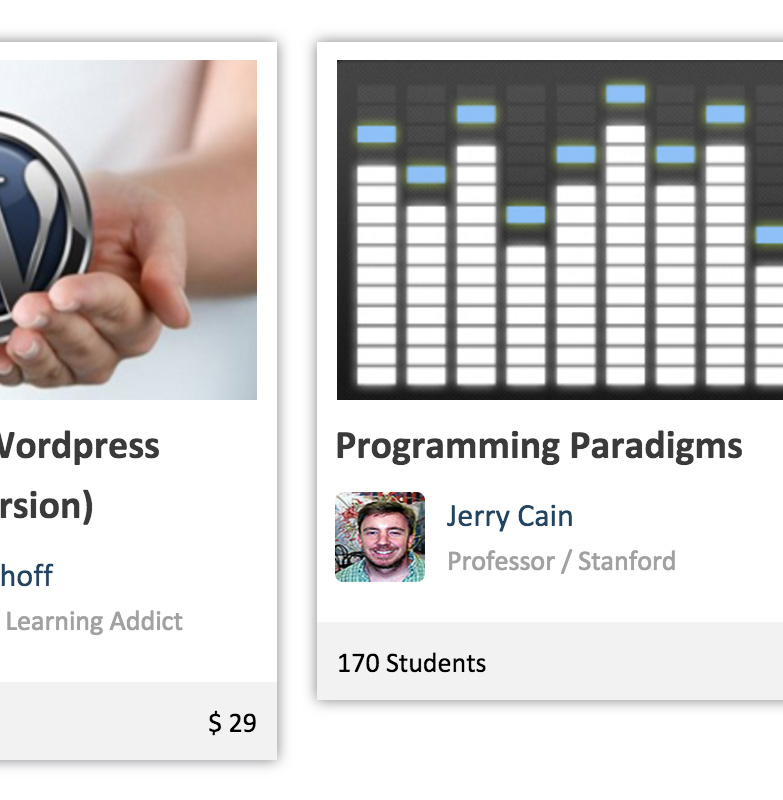Click the gray footer of Programming Paradigms card
Viewport: 783px width, 800px height.
[550, 661]
